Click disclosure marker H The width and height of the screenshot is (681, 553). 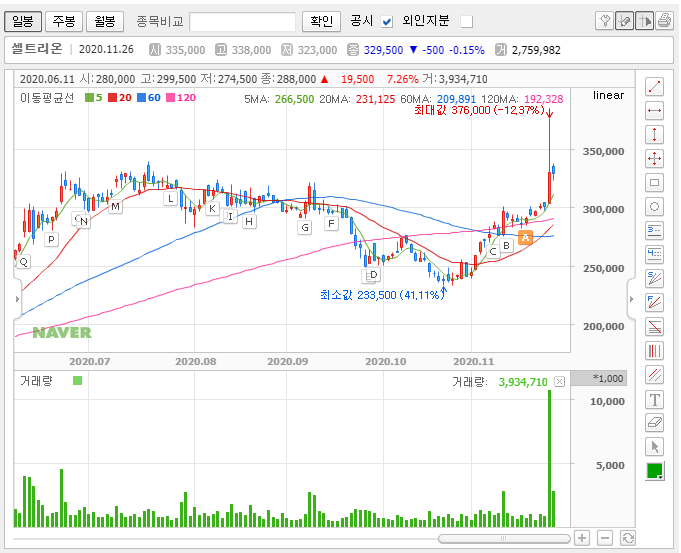tap(249, 222)
